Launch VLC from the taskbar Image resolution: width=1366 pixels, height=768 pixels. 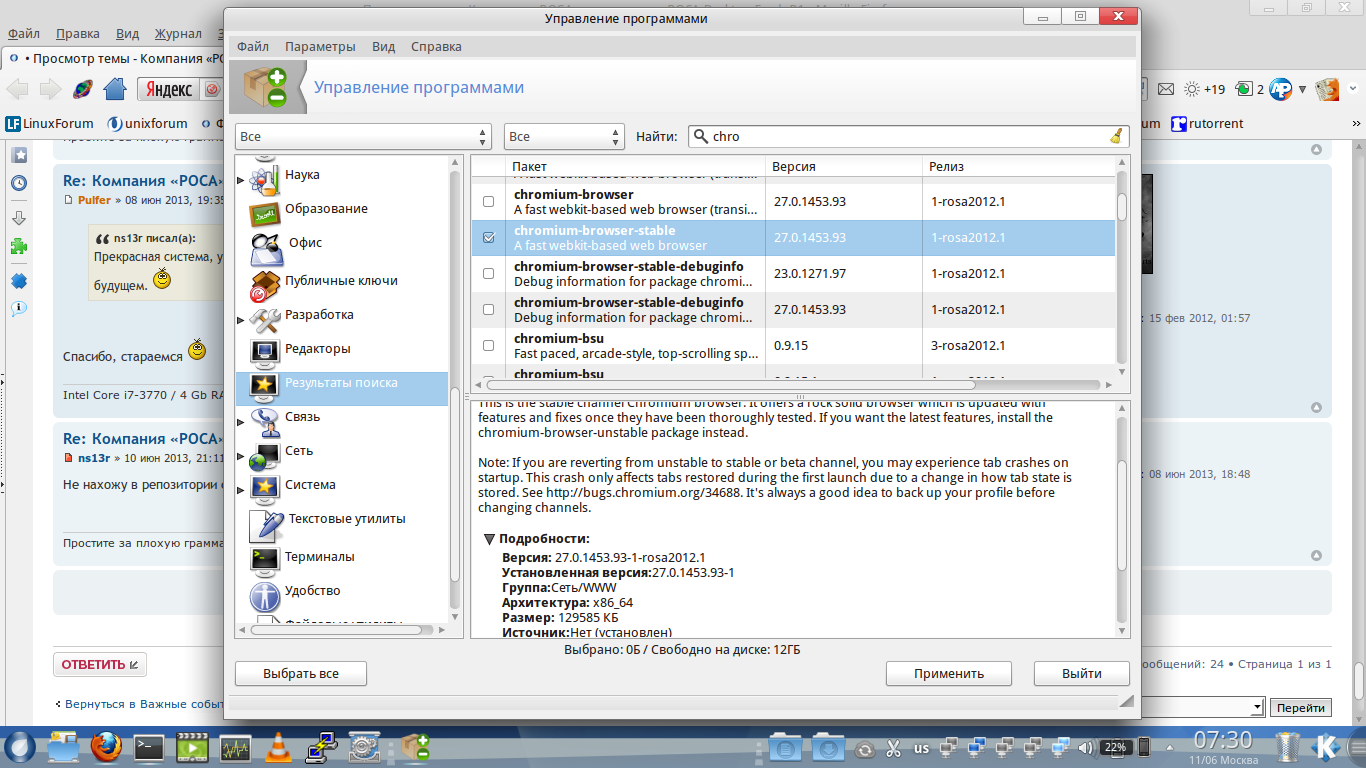(x=279, y=746)
